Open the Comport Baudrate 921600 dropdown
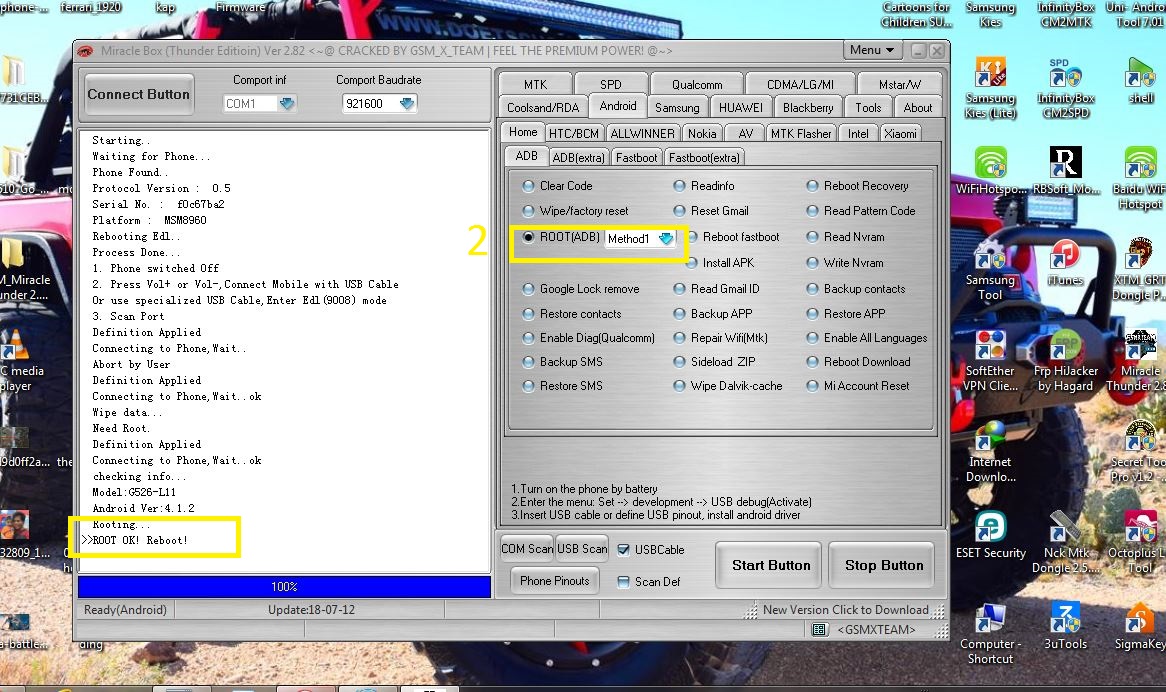The width and height of the screenshot is (1166, 692). [x=406, y=103]
